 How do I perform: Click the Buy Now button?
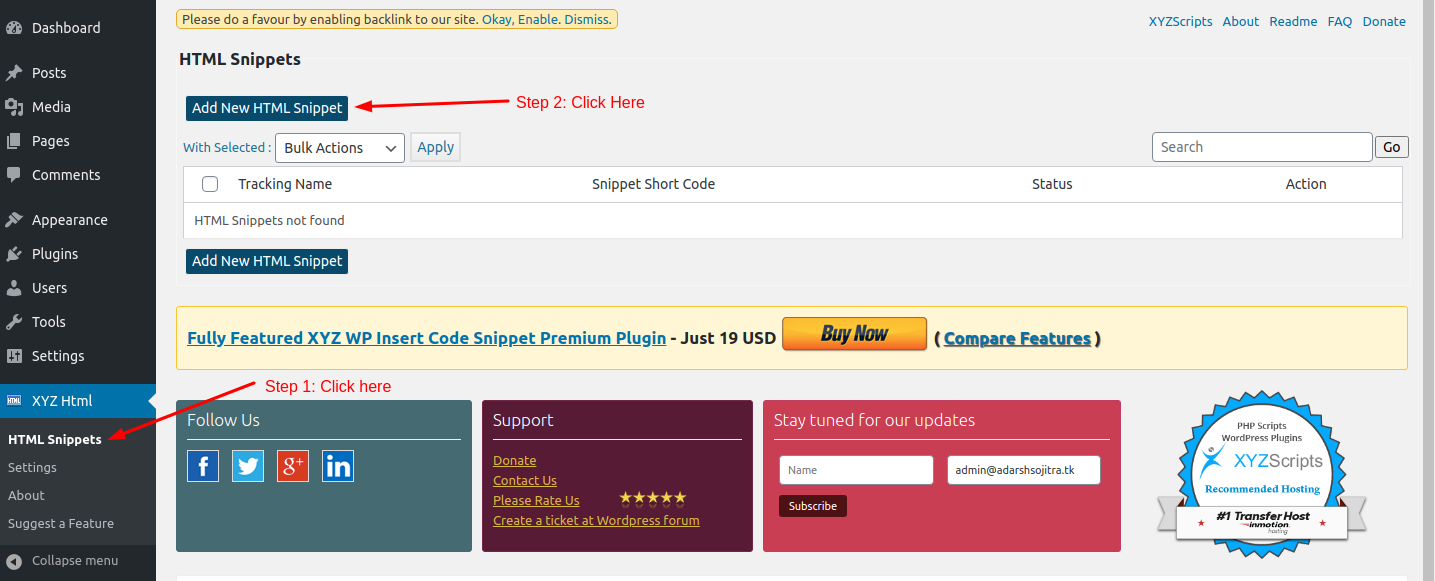[854, 334]
